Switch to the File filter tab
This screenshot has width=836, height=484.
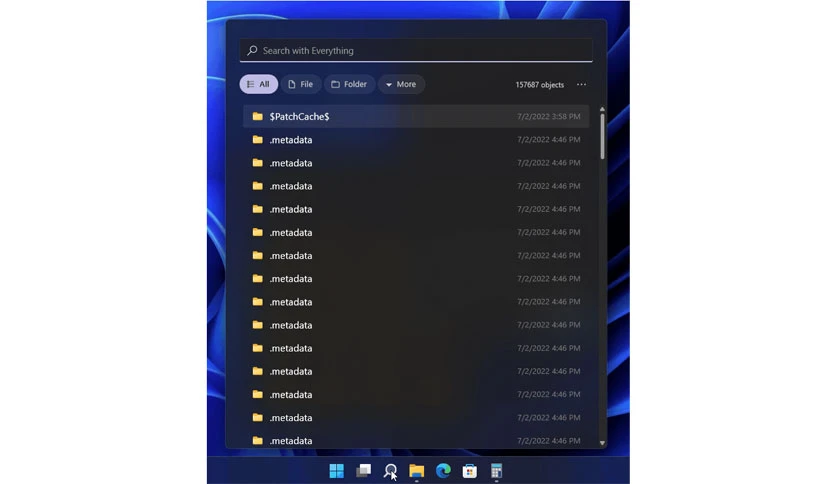pyautogui.click(x=301, y=84)
